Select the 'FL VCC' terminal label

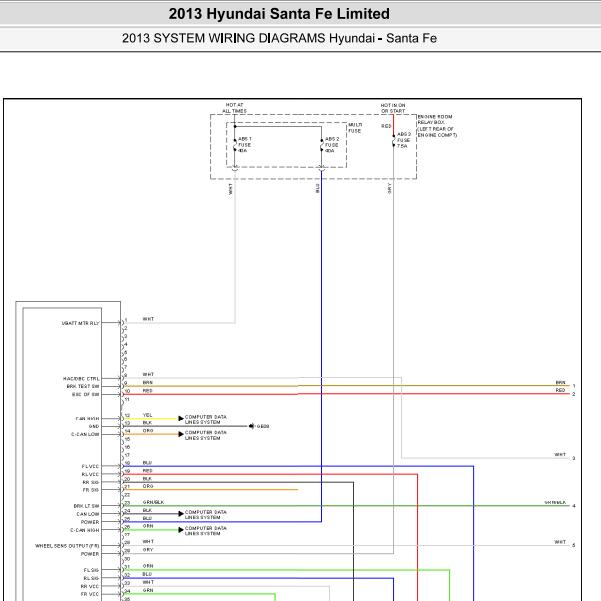click(90, 466)
